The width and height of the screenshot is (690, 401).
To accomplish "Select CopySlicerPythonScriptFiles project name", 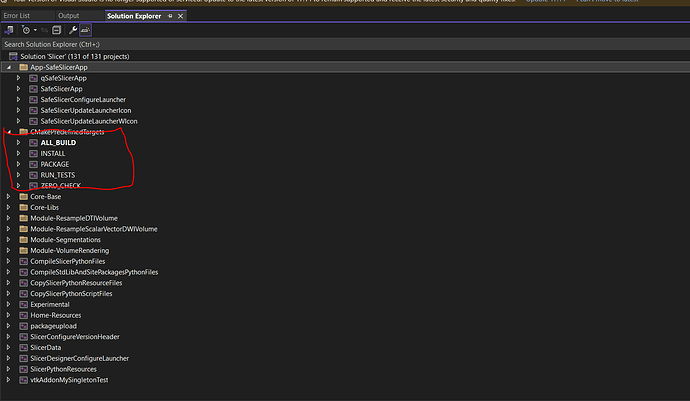I will [71, 294].
